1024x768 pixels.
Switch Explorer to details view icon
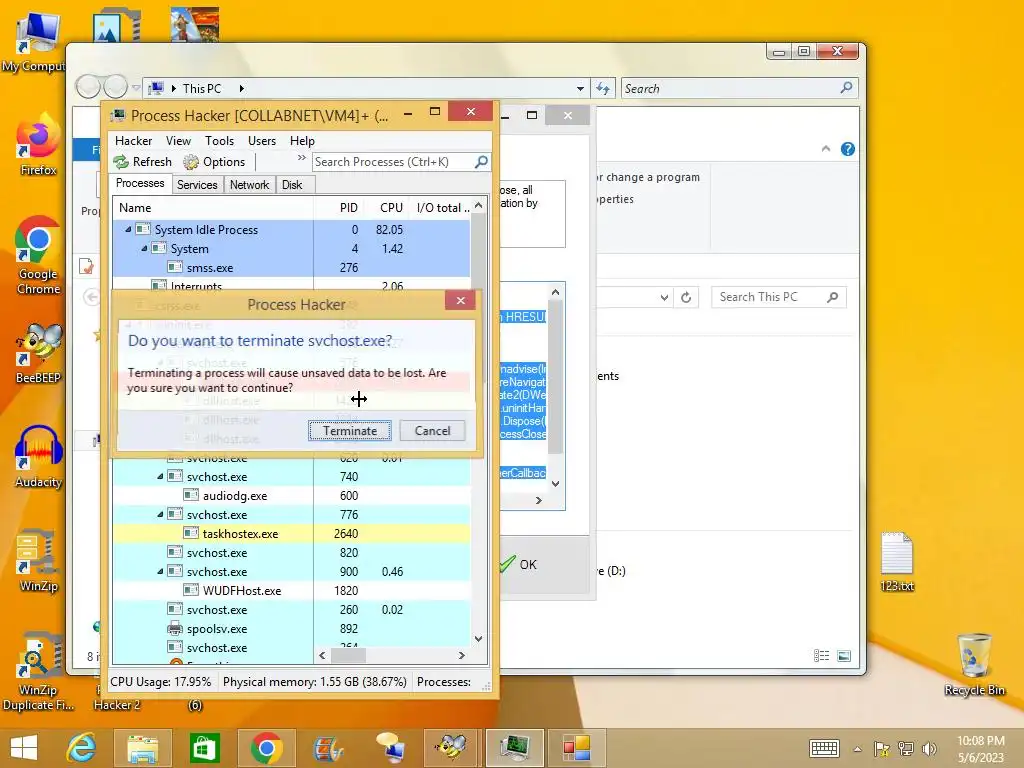[822, 655]
